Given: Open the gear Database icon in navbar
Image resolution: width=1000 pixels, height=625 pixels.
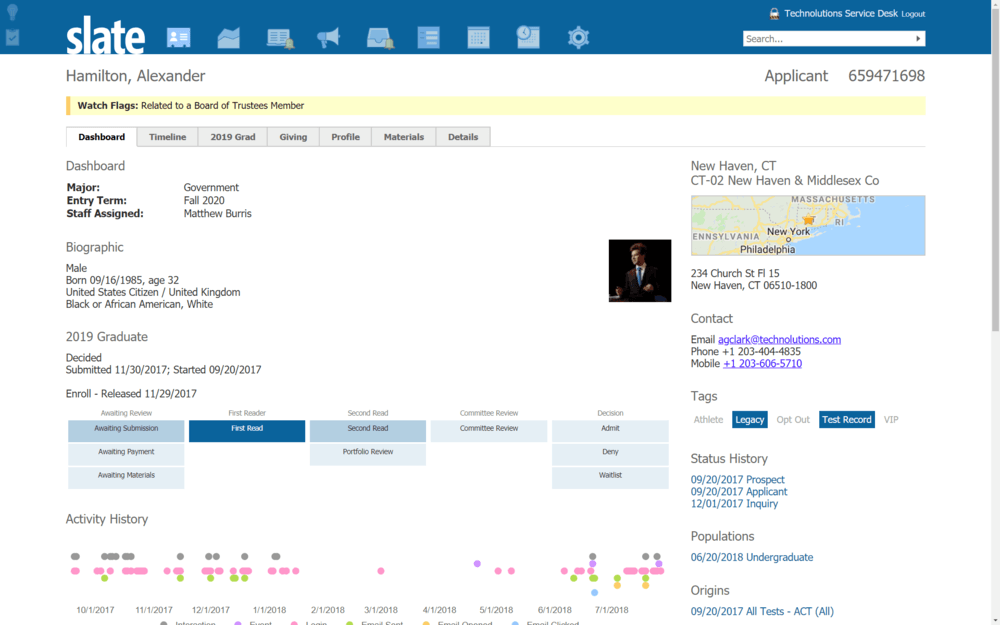Looking at the screenshot, I should click(578, 38).
